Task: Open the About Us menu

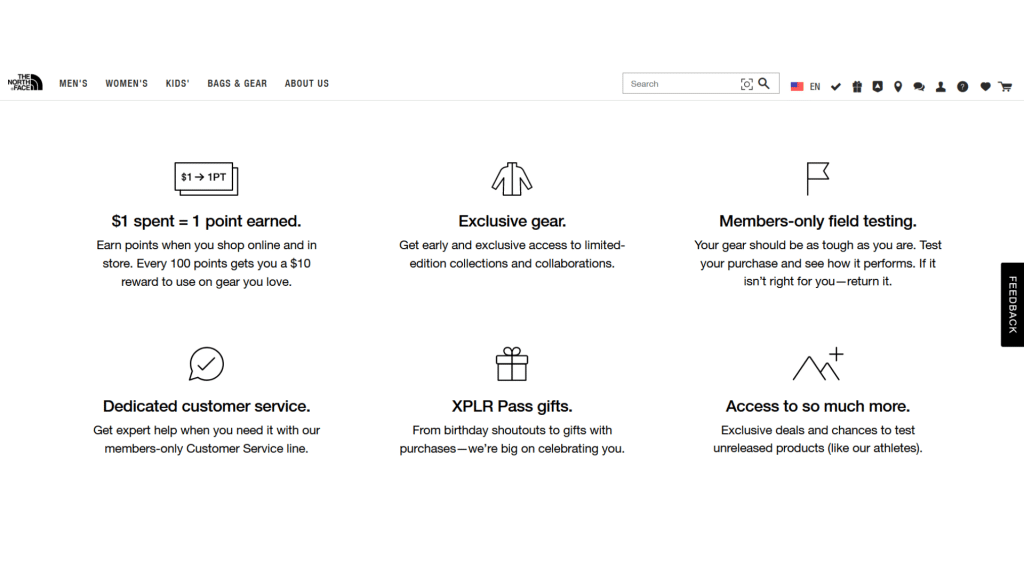Action: click(x=307, y=84)
